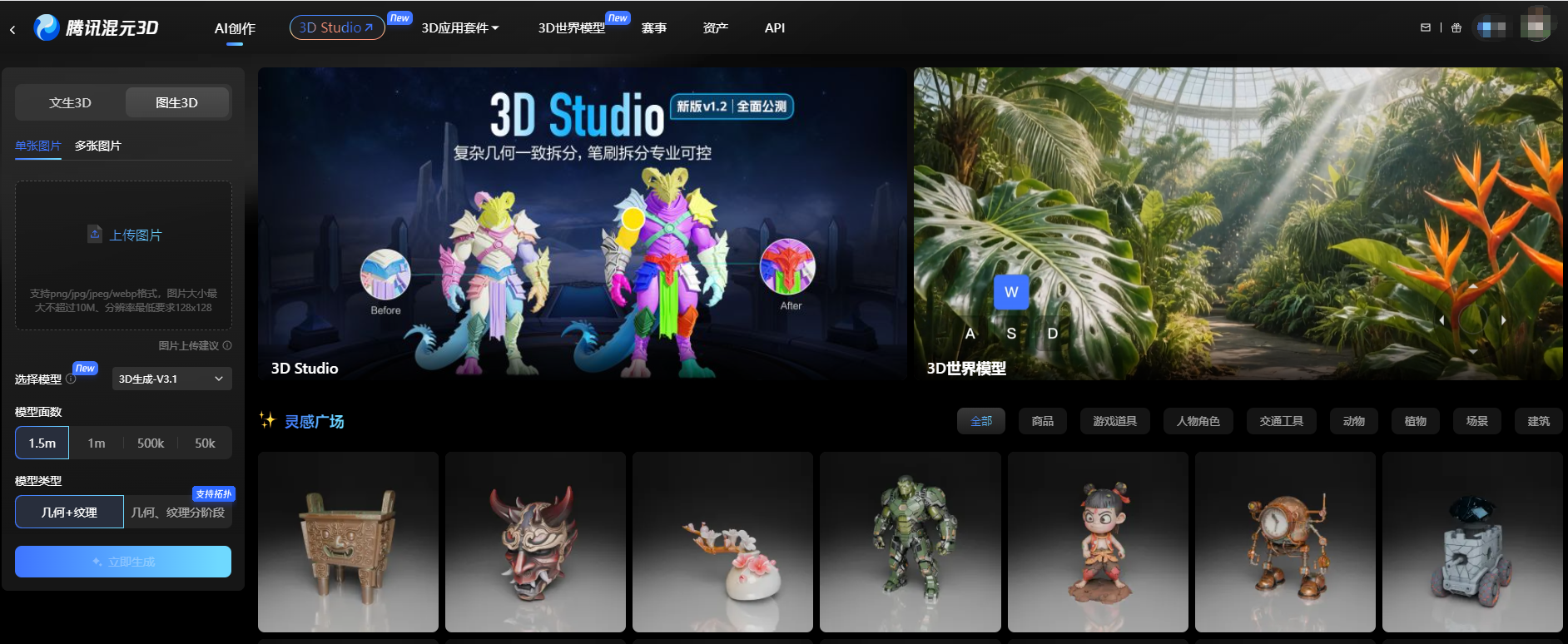Filter gallery by 建筑
1568x644 pixels.
coord(1539,421)
